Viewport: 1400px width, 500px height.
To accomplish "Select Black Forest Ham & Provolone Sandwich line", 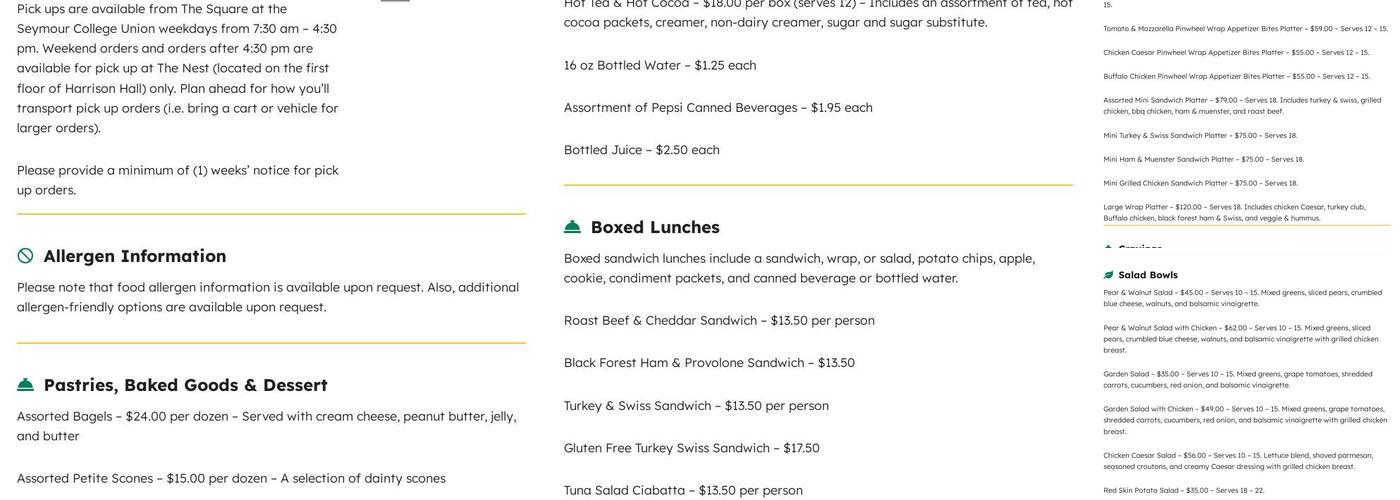I will tap(709, 362).
